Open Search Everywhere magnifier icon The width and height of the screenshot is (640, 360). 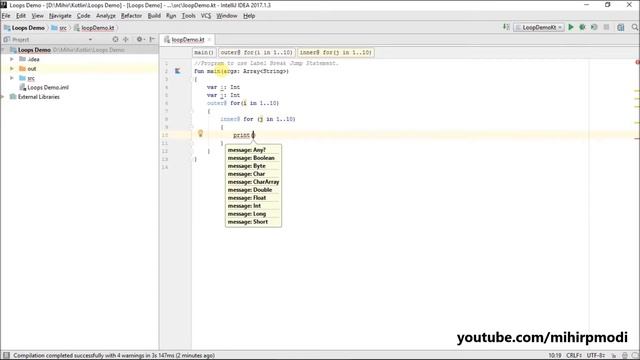click(635, 27)
